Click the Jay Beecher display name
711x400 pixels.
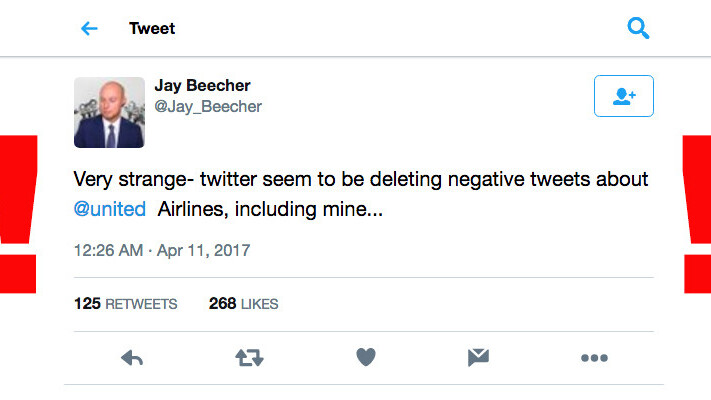(x=201, y=85)
